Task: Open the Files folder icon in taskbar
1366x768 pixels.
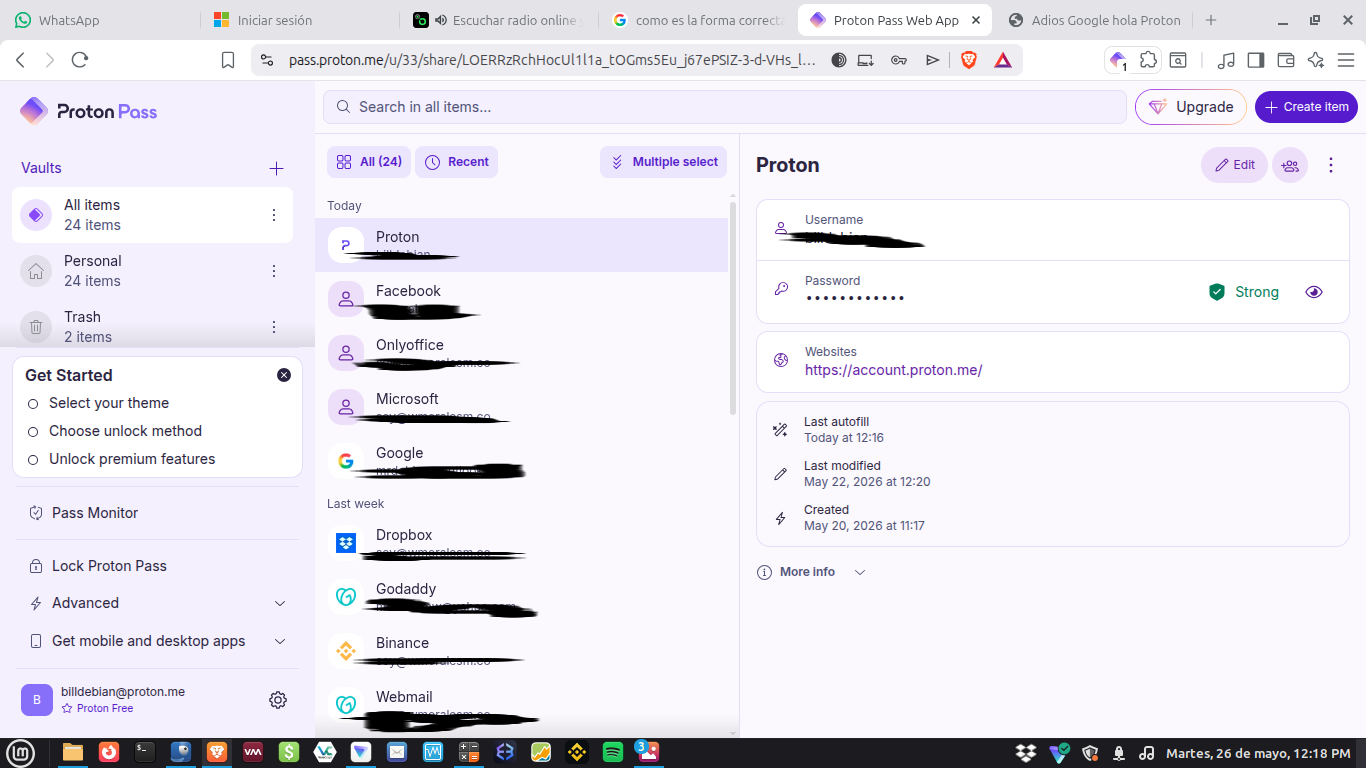Action: click(73, 752)
